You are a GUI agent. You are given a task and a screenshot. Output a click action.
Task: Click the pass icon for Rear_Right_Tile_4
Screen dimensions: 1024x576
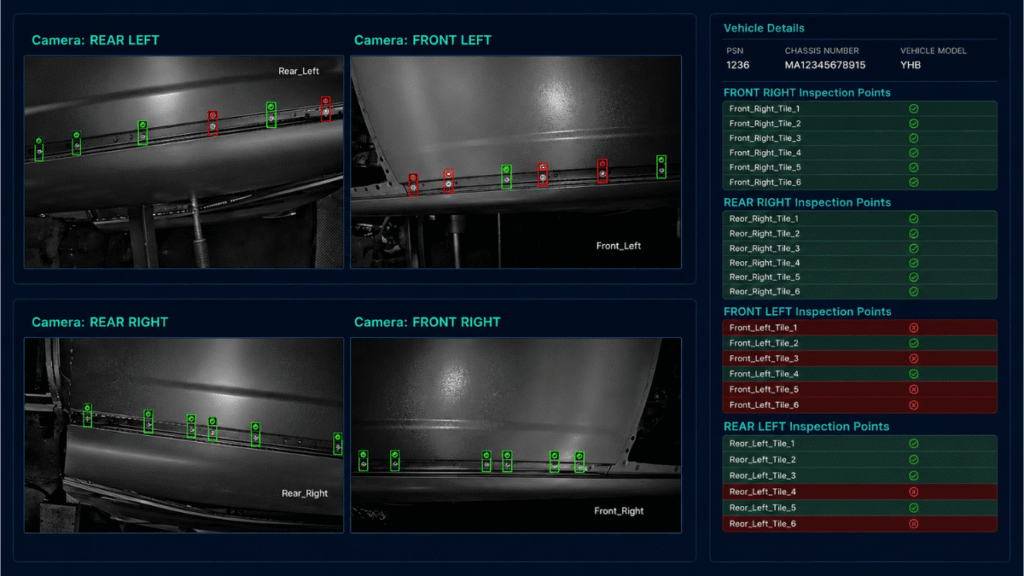point(914,263)
